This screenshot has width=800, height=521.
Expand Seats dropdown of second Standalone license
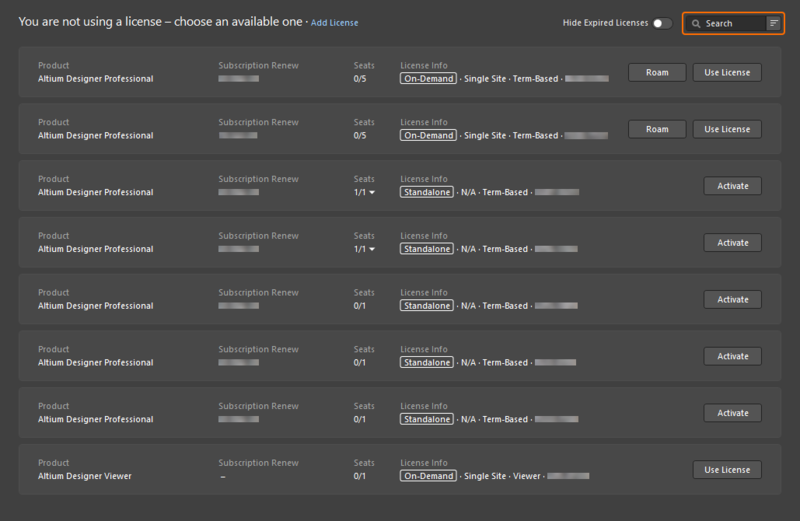coord(372,249)
